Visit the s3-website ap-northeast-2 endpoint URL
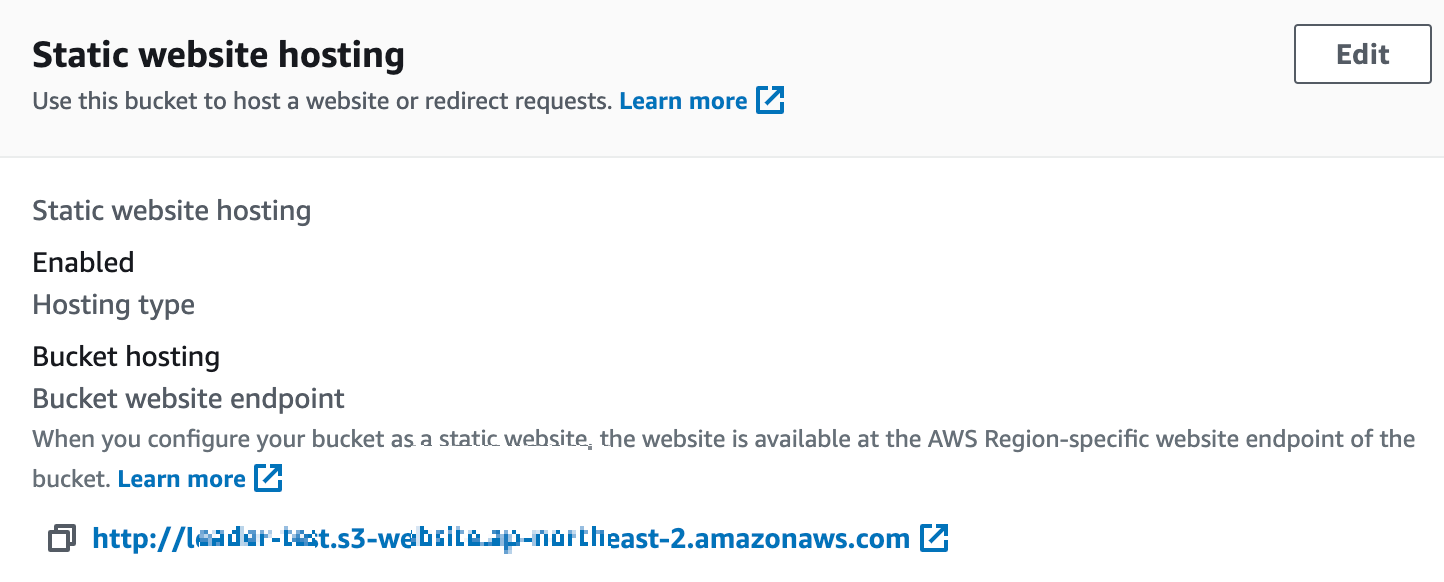 (501, 539)
